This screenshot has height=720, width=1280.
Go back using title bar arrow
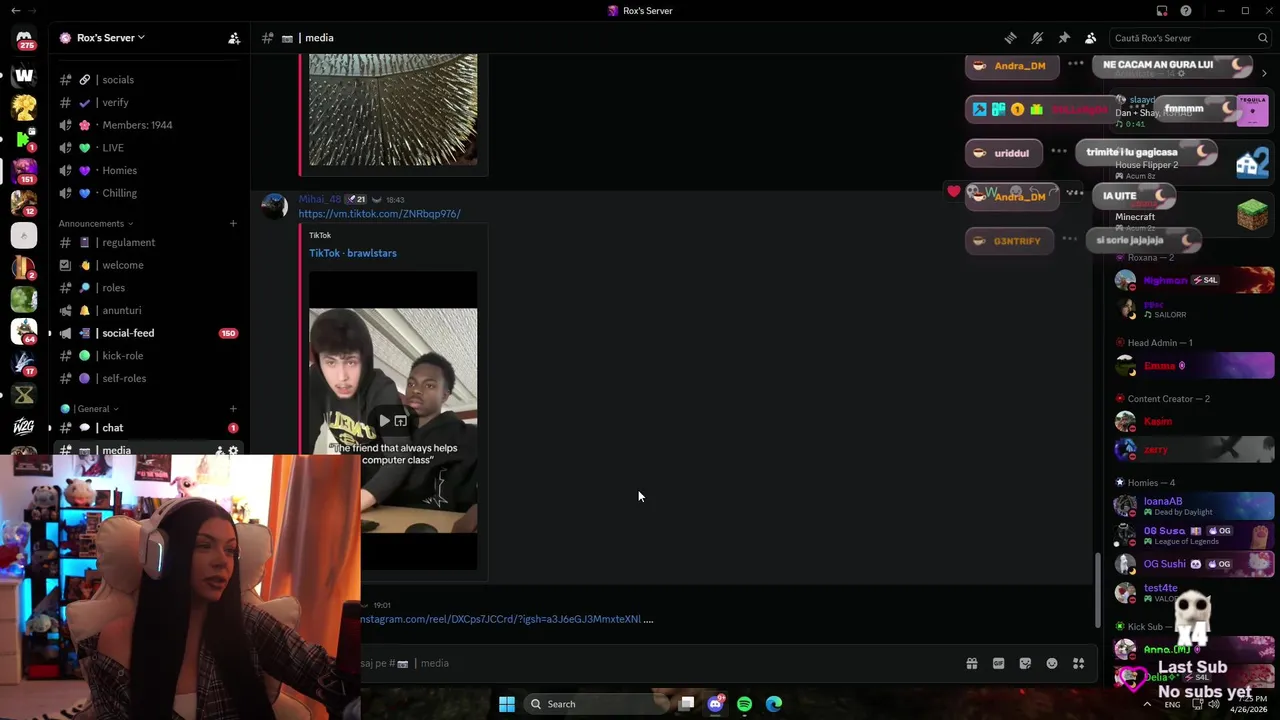pyautogui.click(x=15, y=11)
